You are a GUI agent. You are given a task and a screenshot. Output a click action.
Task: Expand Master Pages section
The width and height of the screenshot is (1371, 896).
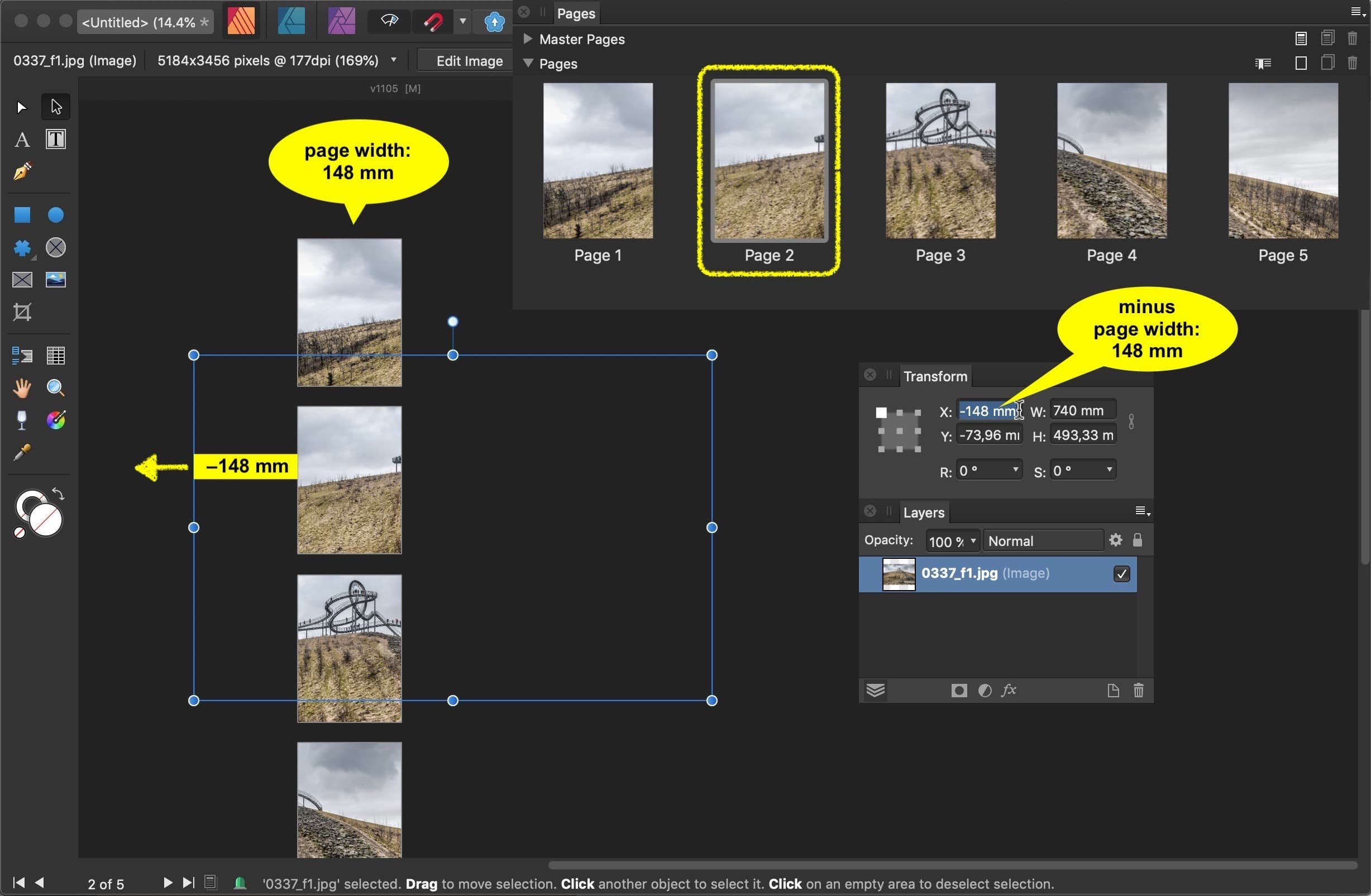pyautogui.click(x=527, y=39)
